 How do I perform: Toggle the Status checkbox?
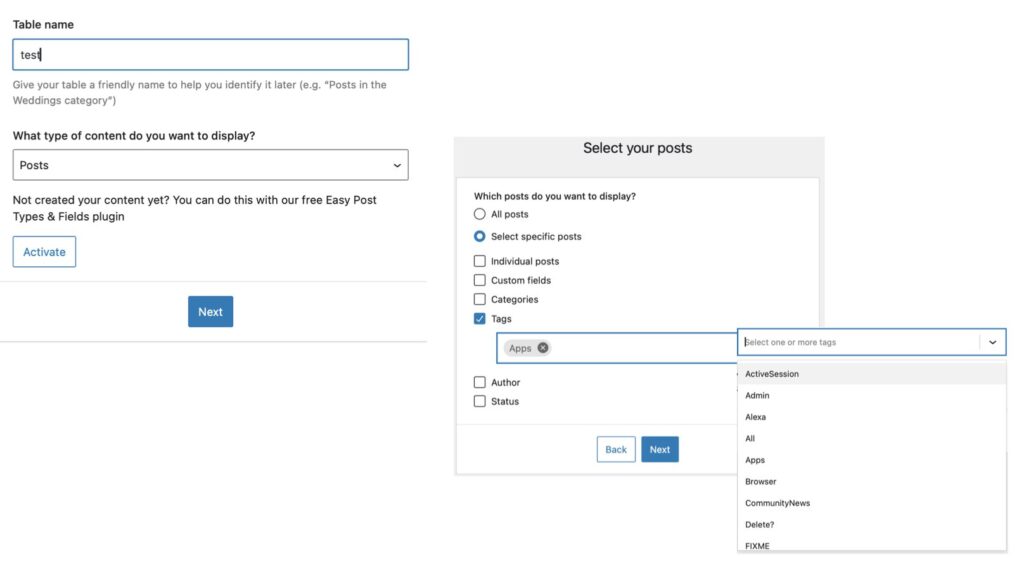coord(480,401)
